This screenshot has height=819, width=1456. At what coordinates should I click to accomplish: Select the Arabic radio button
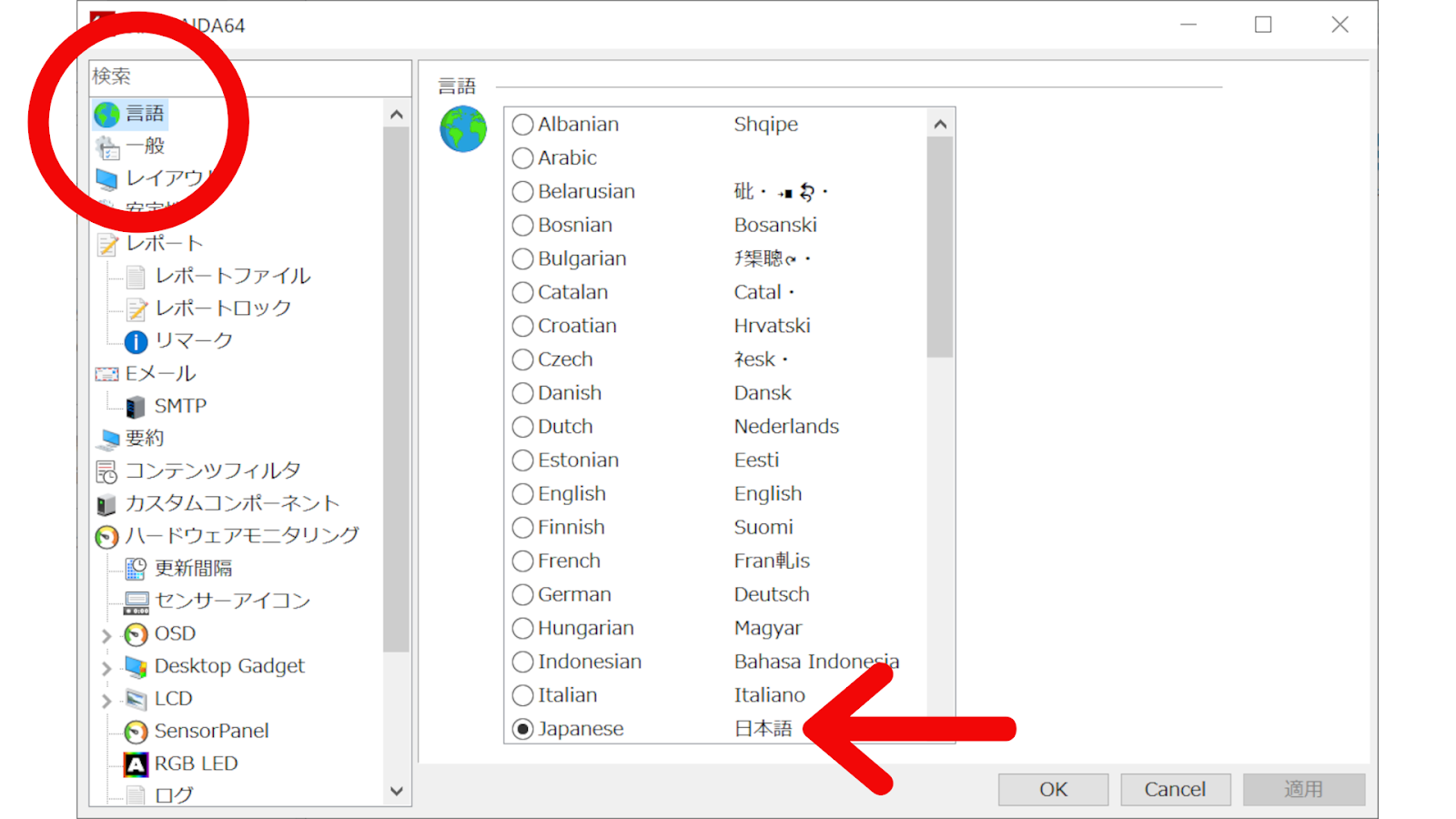pos(522,158)
